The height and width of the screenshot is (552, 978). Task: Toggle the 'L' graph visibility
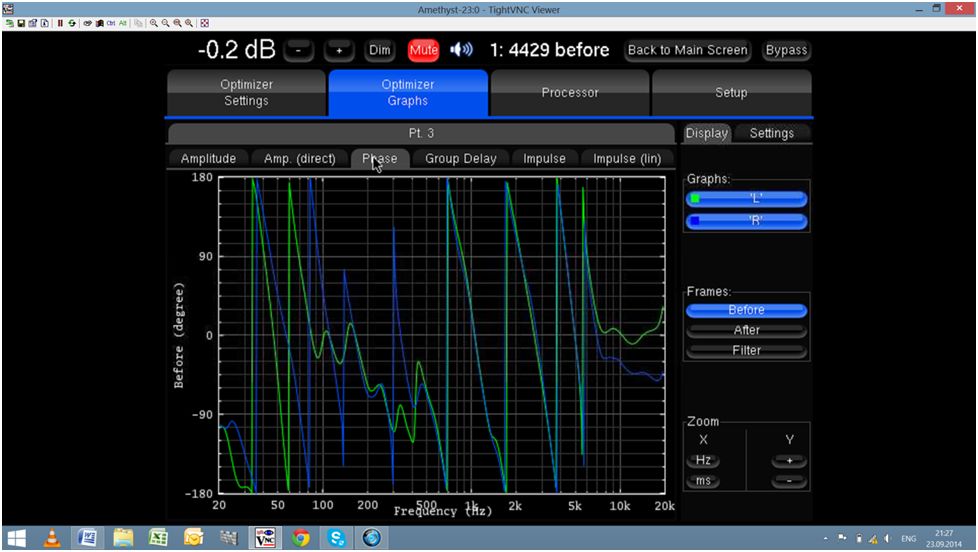[746, 198]
